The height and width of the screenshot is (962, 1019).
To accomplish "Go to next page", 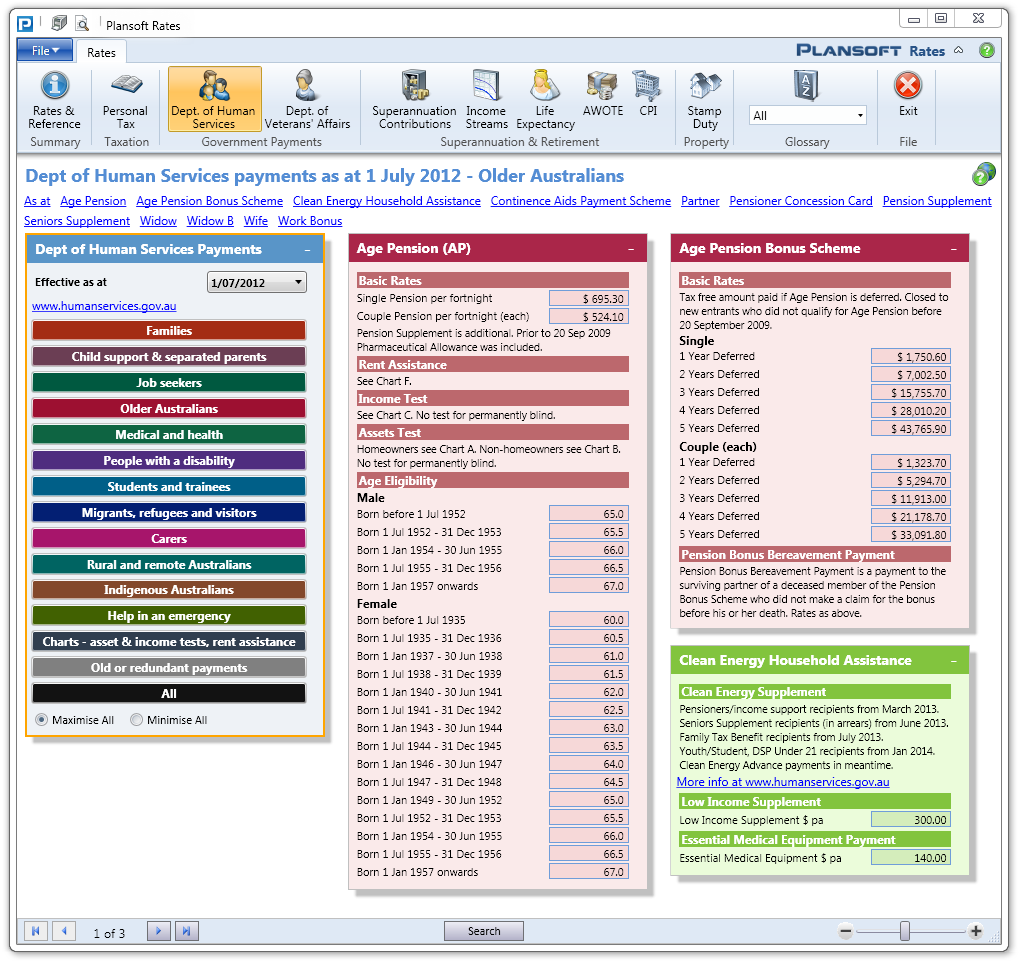I will coord(159,931).
